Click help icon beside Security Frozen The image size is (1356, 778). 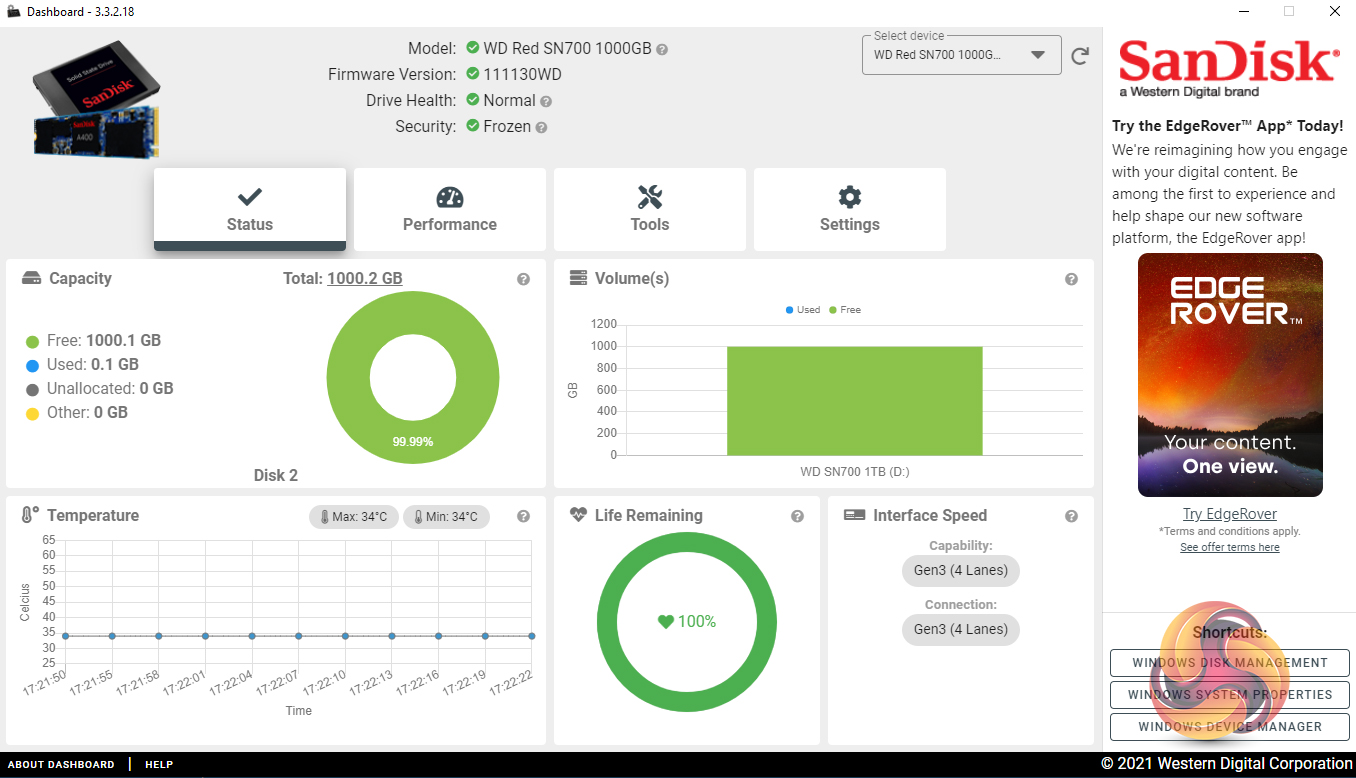tap(541, 127)
